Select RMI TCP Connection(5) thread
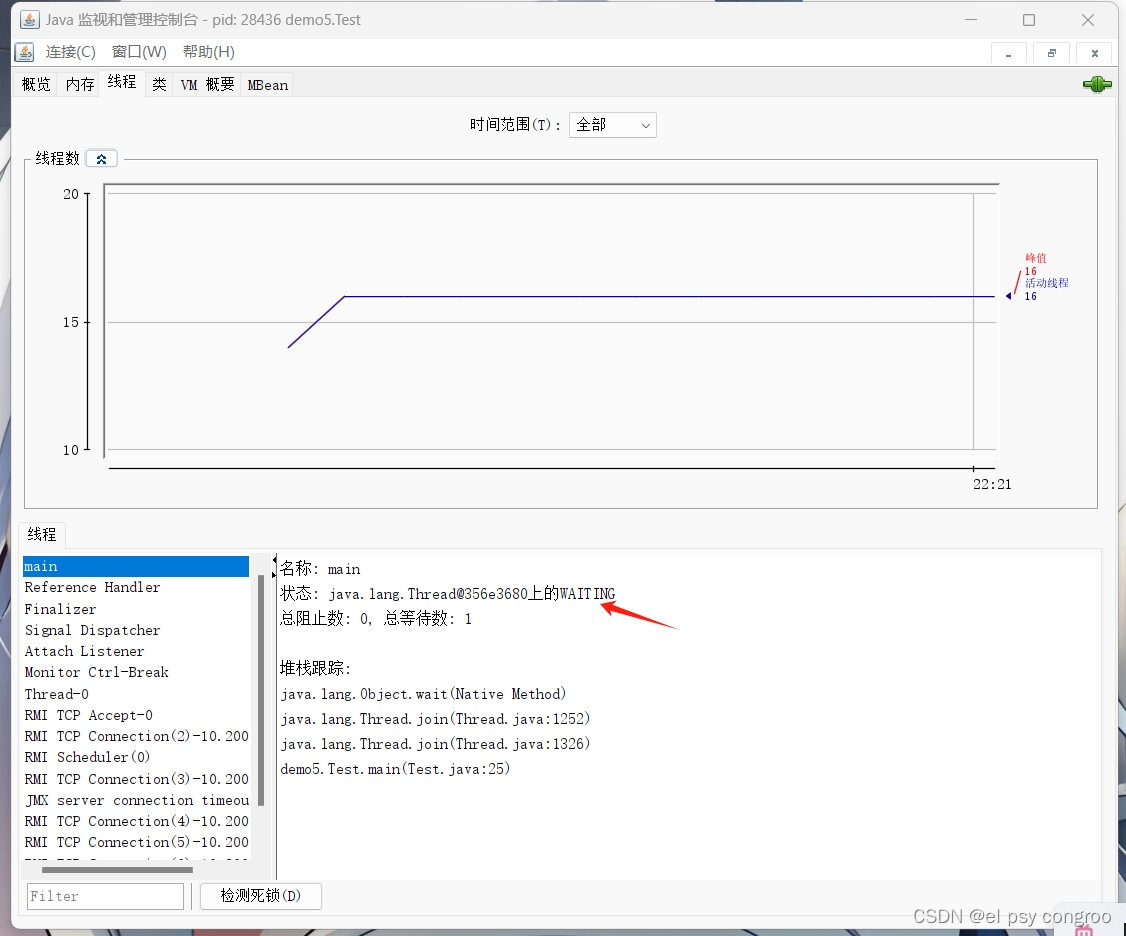 pos(136,842)
